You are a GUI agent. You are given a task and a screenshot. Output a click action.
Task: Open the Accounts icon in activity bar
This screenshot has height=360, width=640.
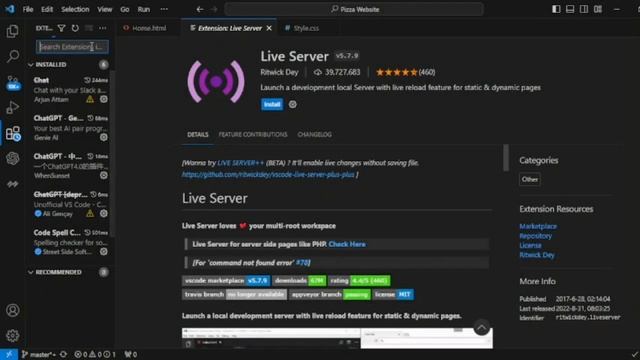tap(13, 310)
